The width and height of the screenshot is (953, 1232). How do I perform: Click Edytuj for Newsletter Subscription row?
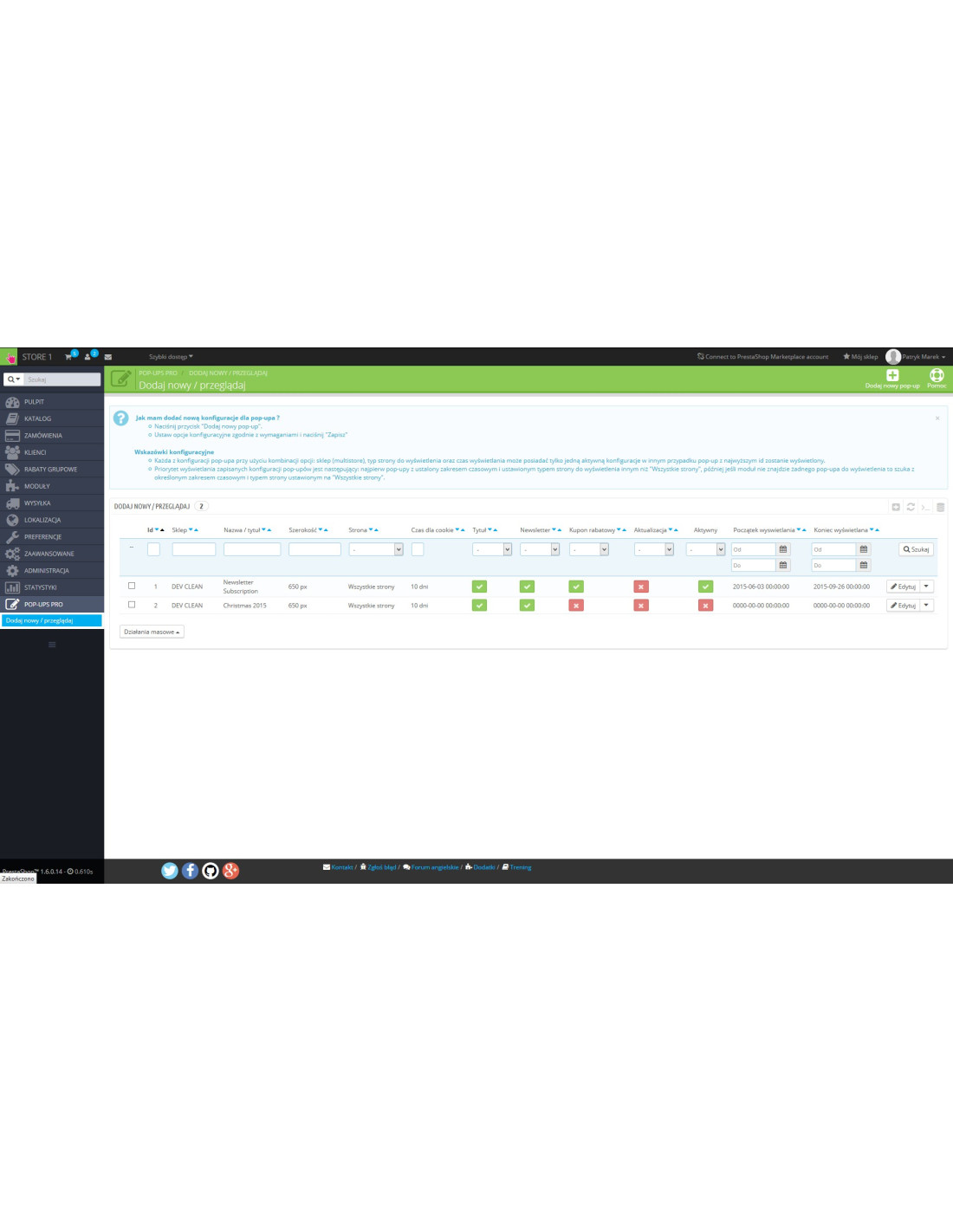903,587
